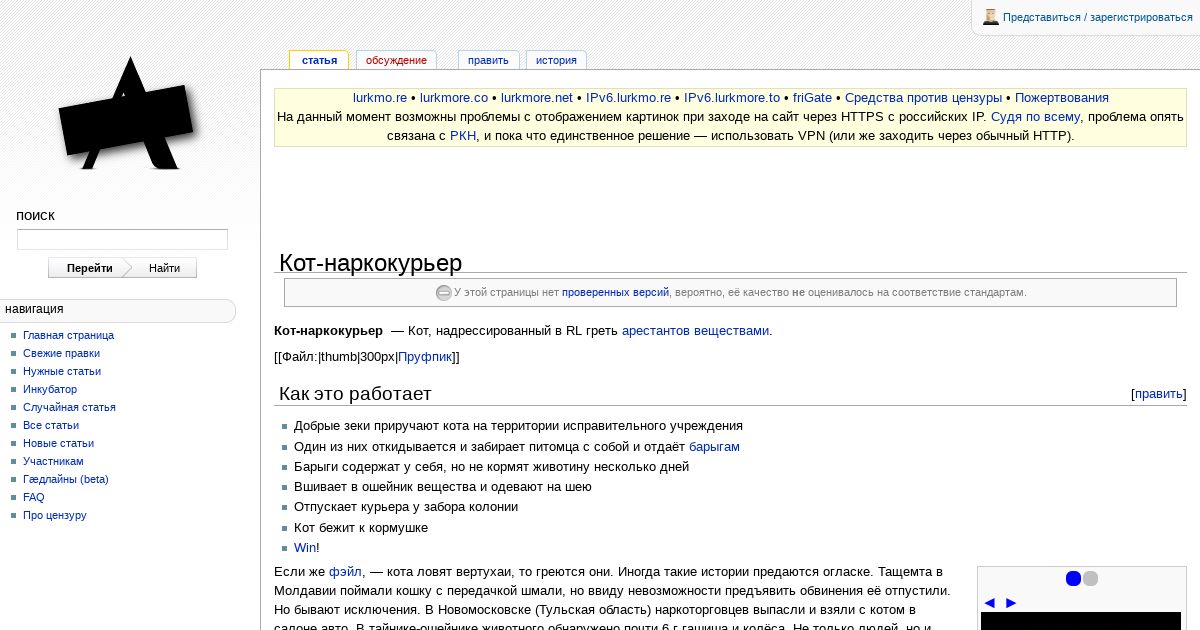Viewport: 1200px width, 630px height.
Task: Click the «Судя по всему» link
Action: pos(1035,117)
